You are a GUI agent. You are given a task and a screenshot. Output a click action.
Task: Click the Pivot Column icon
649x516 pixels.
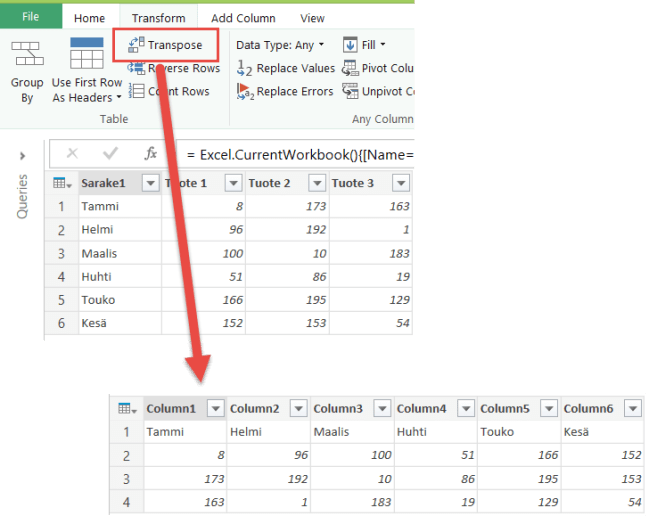(350, 68)
